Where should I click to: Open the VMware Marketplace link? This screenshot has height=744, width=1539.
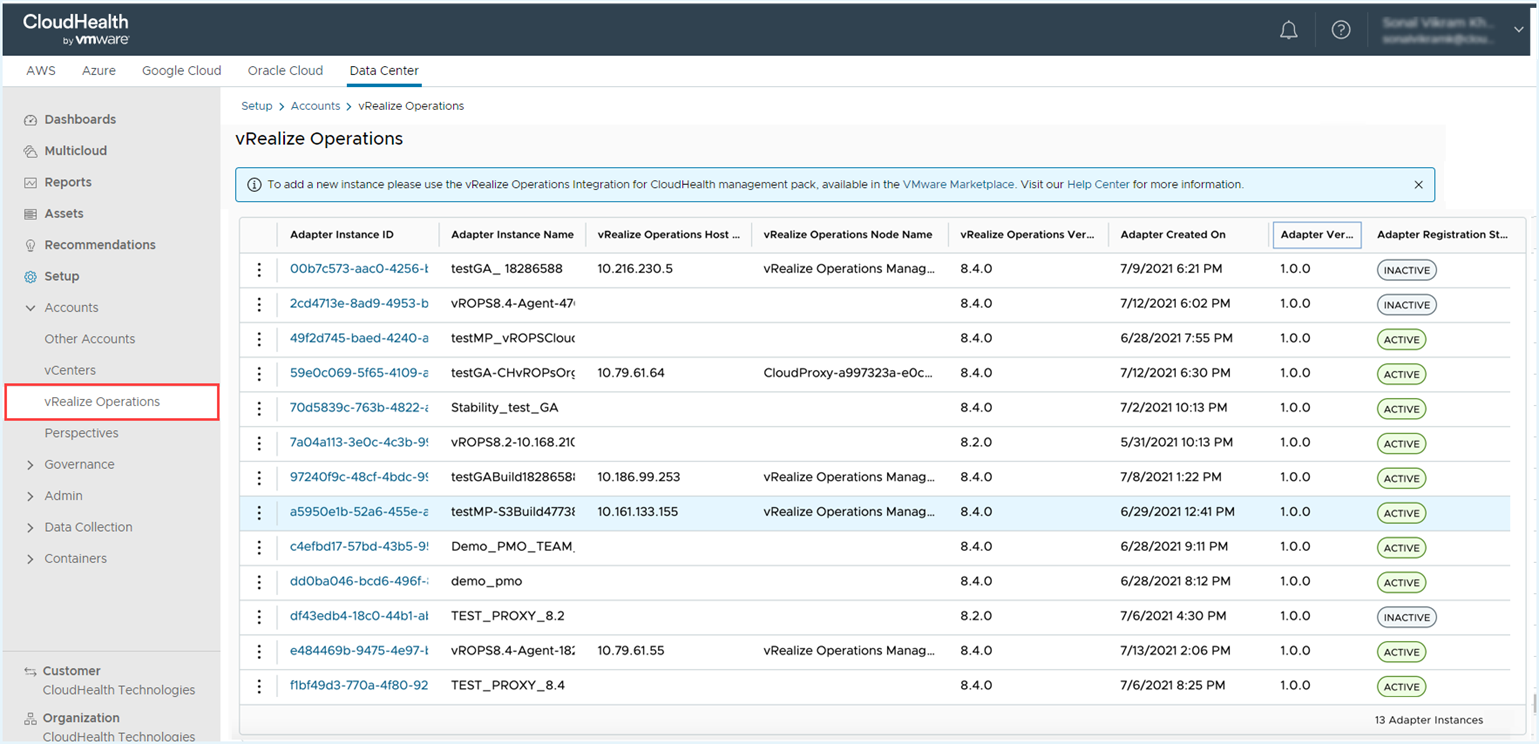(958, 185)
